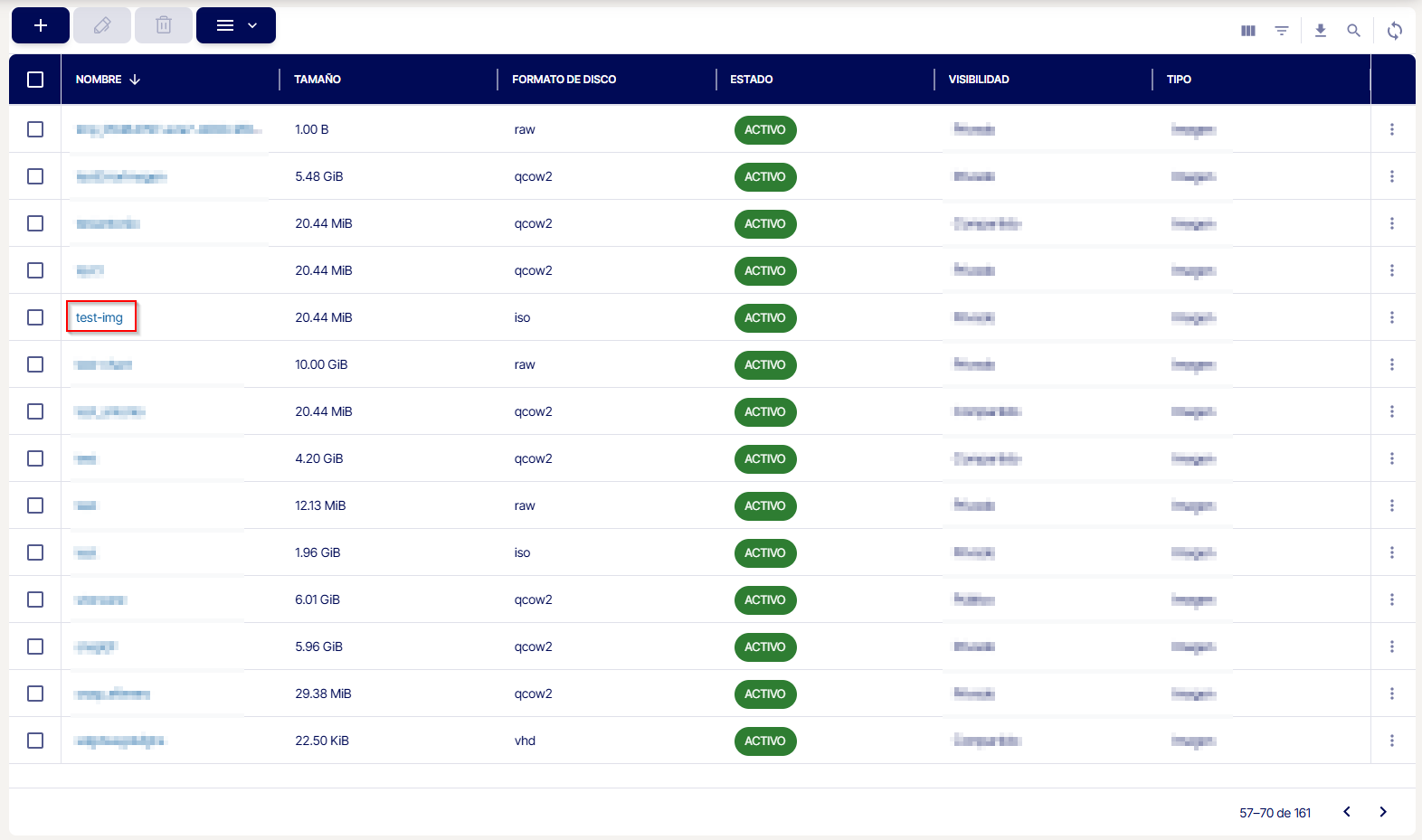Open row menu for 4.20 GiB image

(1392, 458)
